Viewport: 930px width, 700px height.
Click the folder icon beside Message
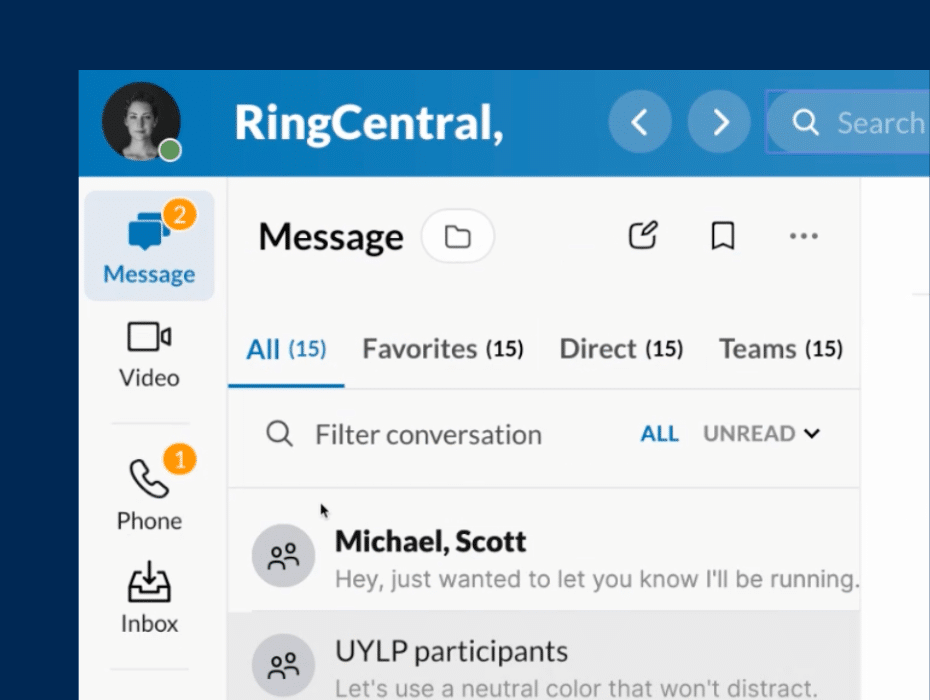tap(457, 237)
